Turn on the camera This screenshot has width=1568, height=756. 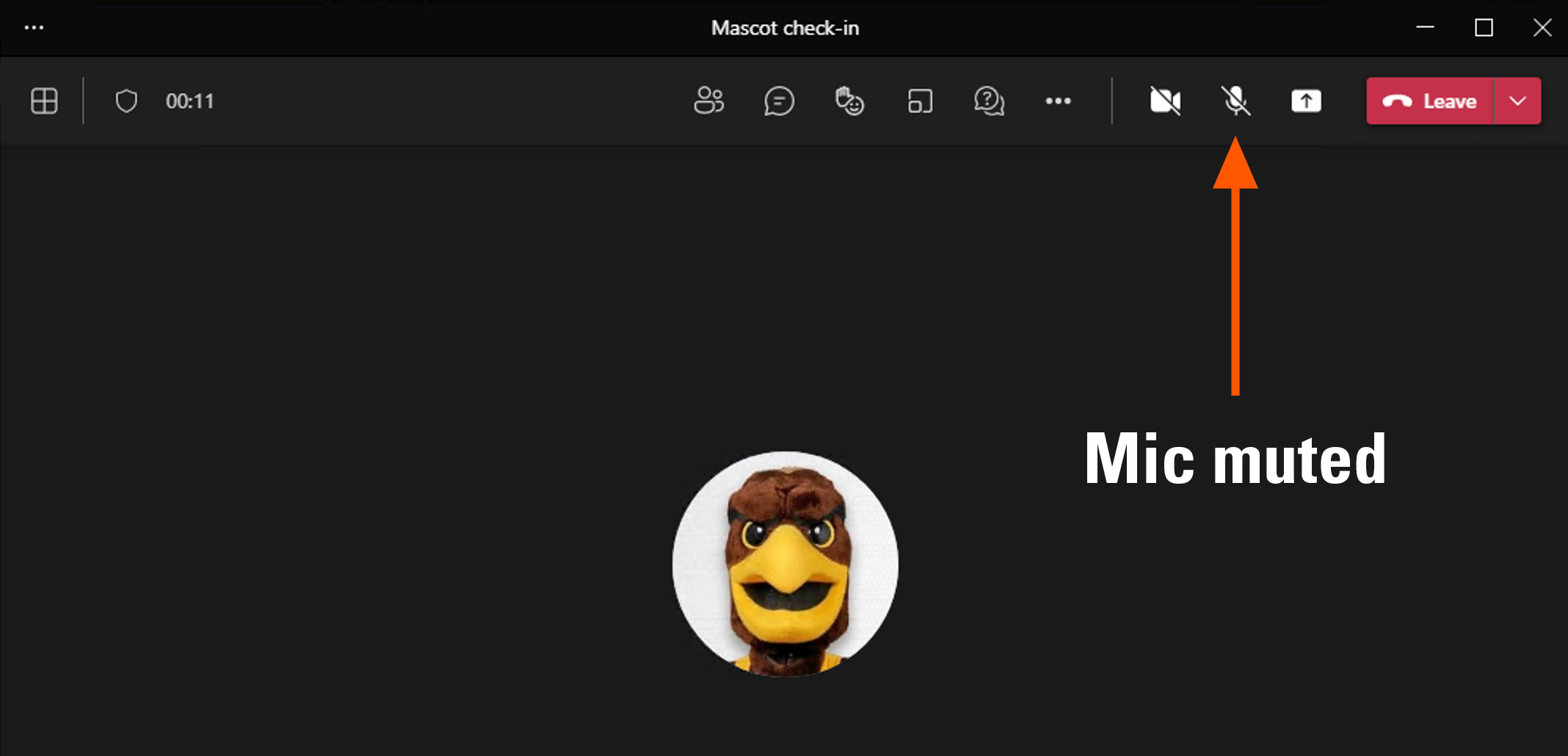[x=1165, y=101]
